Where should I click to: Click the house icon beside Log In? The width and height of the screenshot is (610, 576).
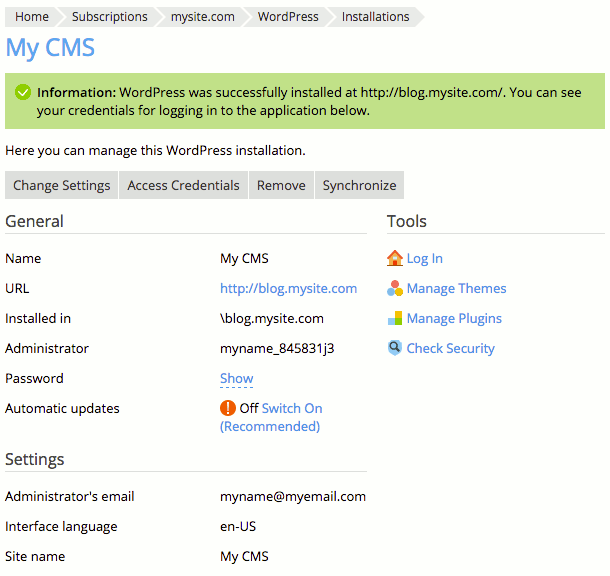pos(395,258)
